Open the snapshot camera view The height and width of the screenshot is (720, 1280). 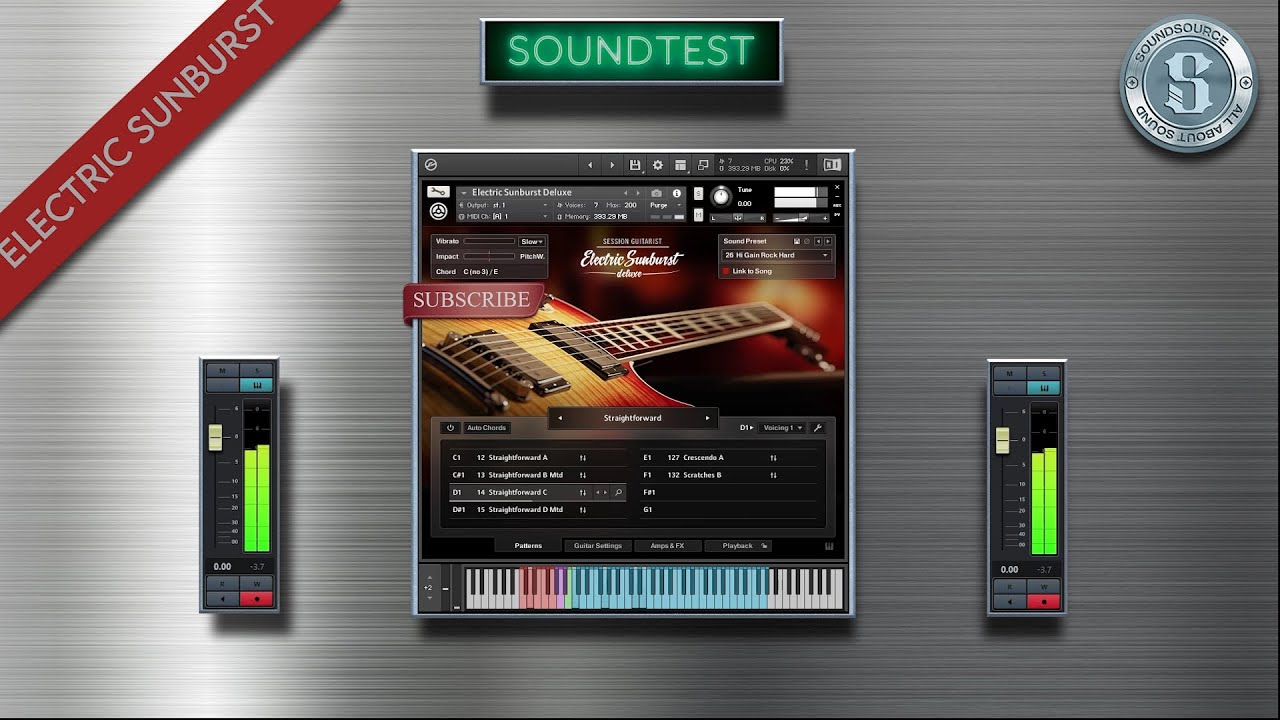tap(656, 193)
